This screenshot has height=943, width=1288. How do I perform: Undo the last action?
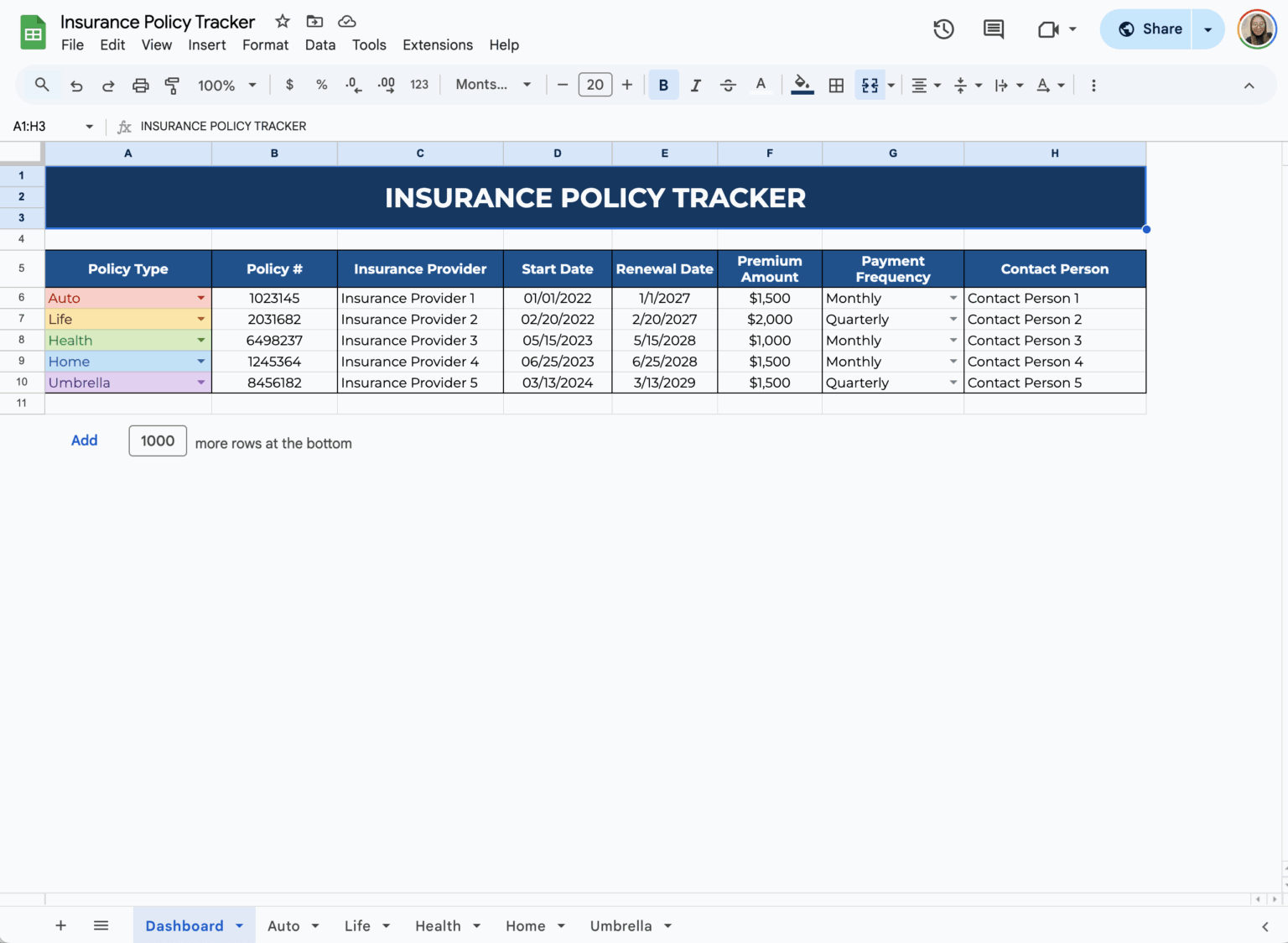76,85
